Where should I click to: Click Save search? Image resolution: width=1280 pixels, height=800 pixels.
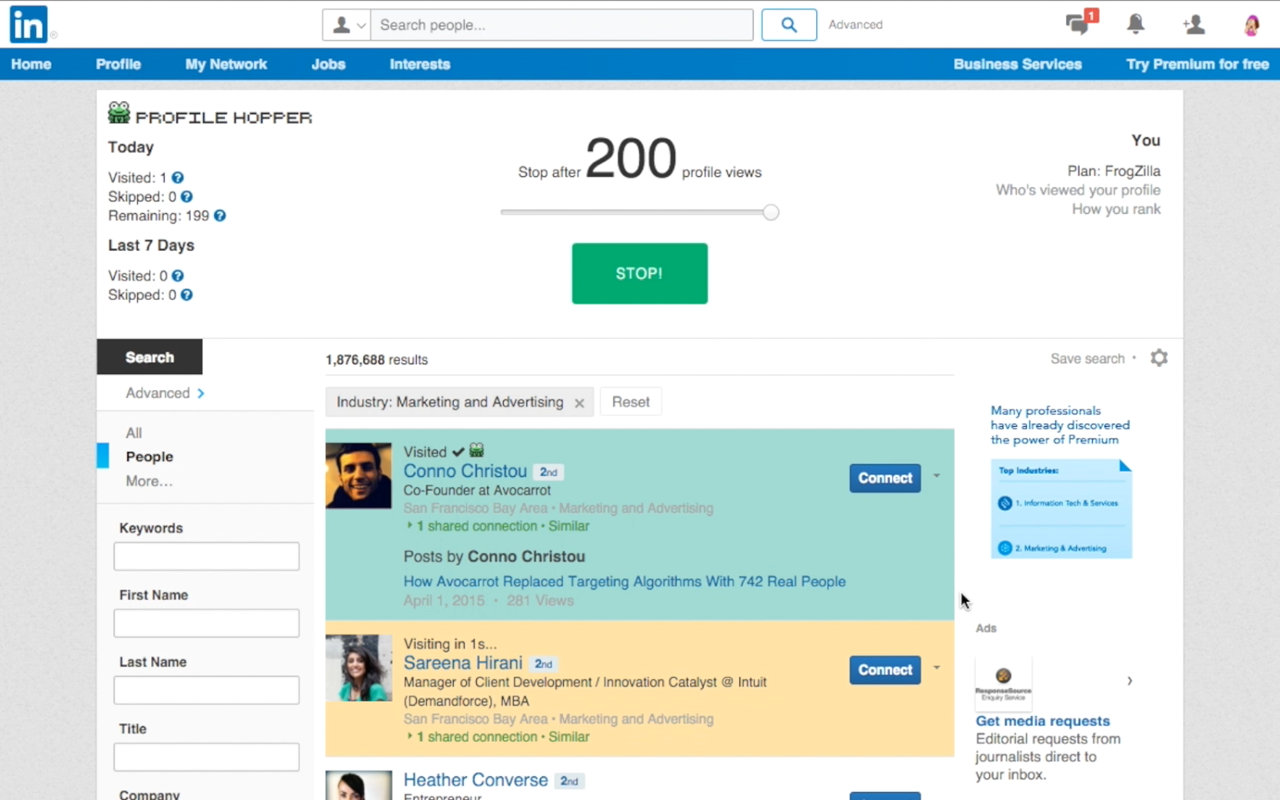click(1087, 358)
